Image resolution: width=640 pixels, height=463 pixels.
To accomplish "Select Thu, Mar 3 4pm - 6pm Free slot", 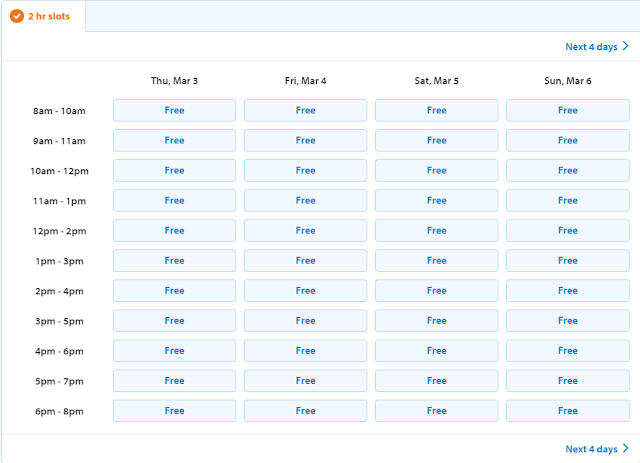I will (174, 351).
